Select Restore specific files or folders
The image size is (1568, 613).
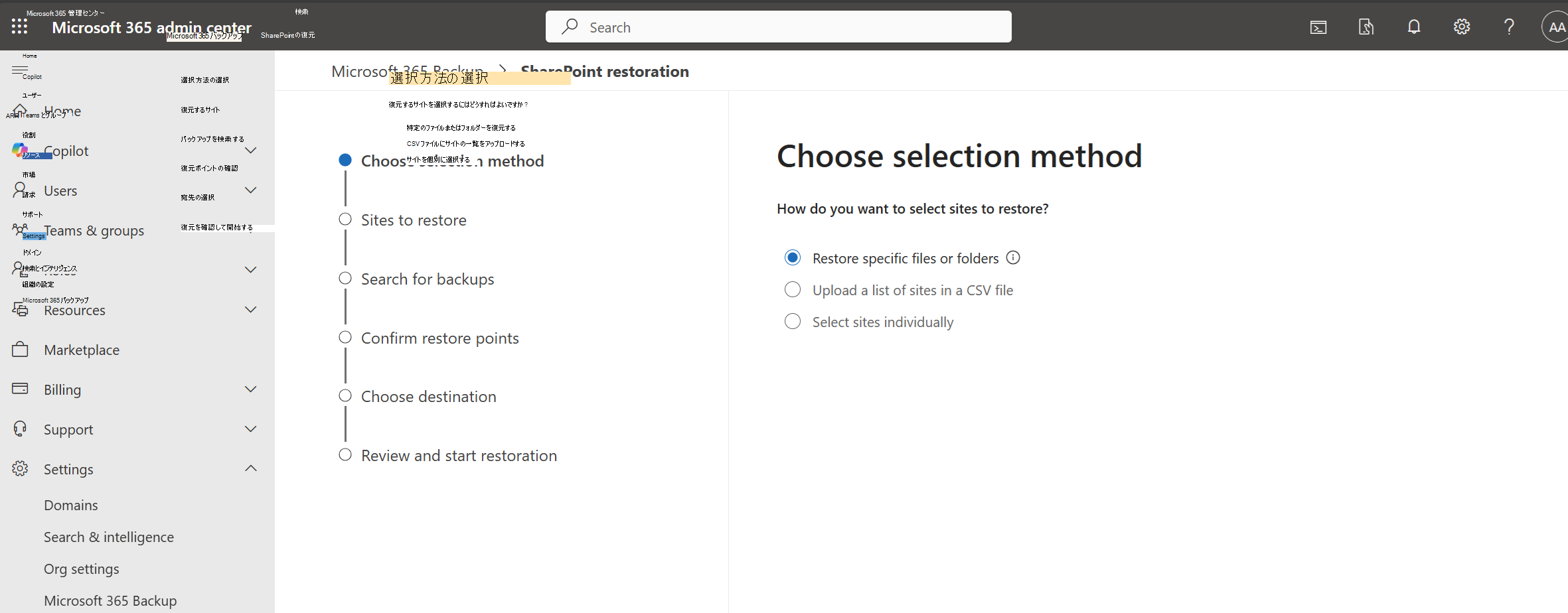(793, 257)
